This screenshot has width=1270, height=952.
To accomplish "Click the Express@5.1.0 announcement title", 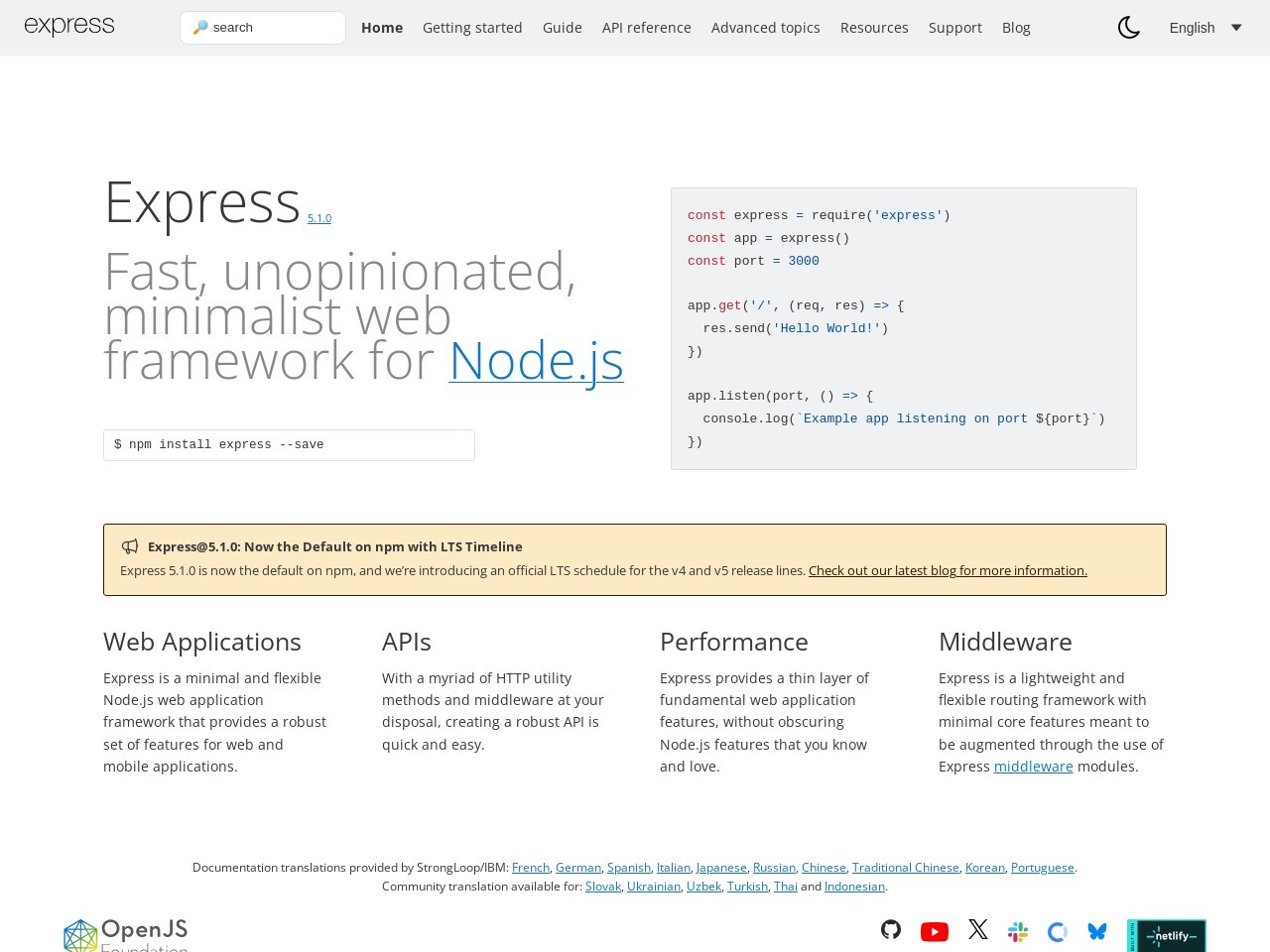I will 335,546.
